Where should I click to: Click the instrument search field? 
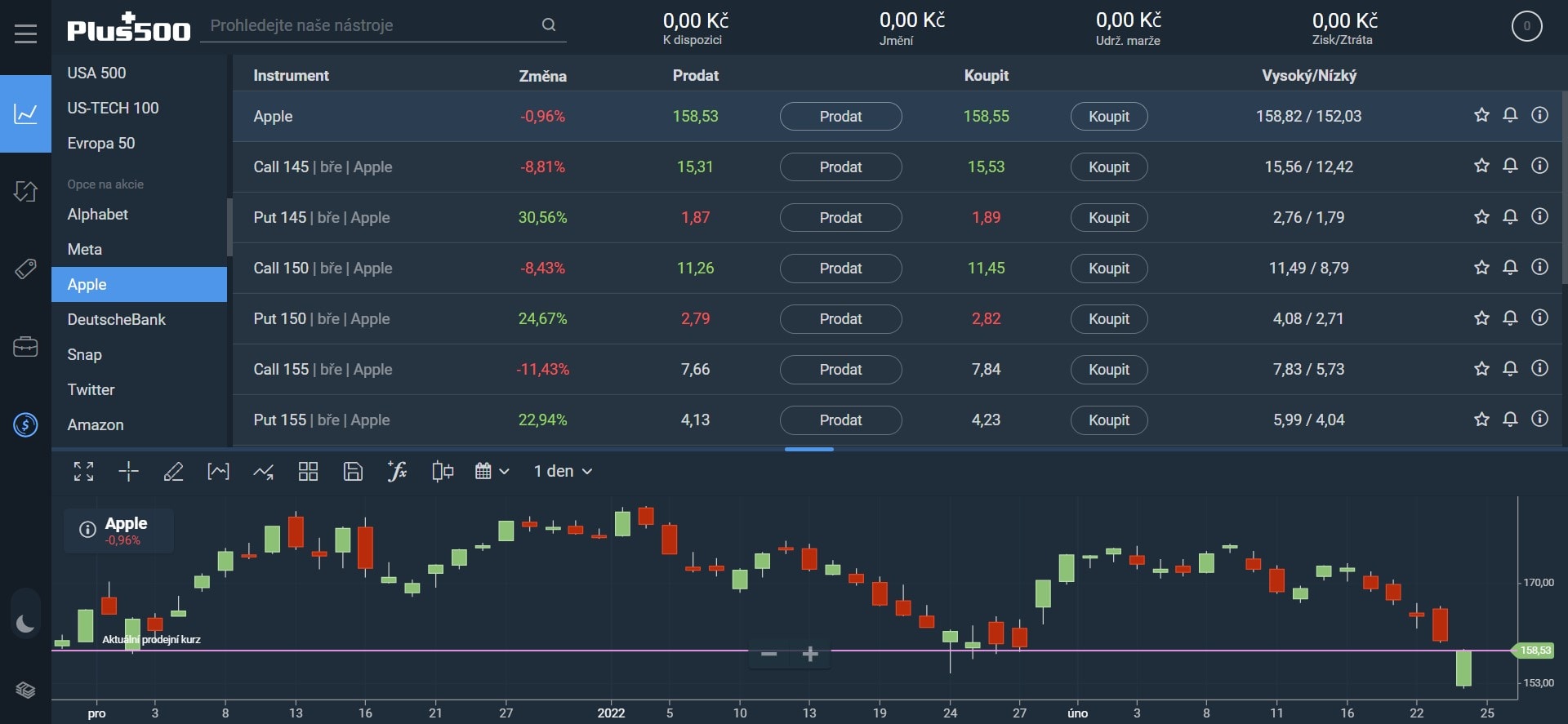[x=372, y=25]
